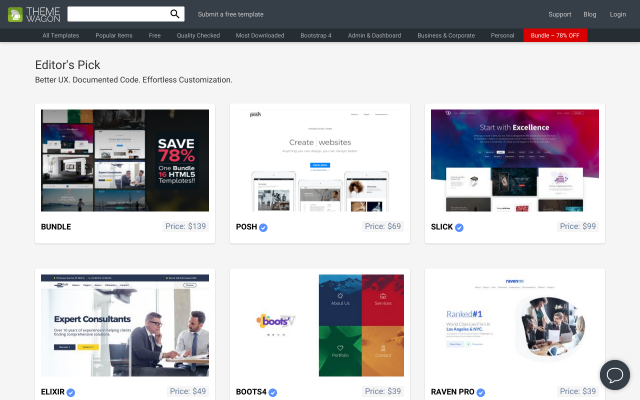Screen dimensions: 640x400
Task: Open Bootstrap 4 category
Action: [316, 36]
